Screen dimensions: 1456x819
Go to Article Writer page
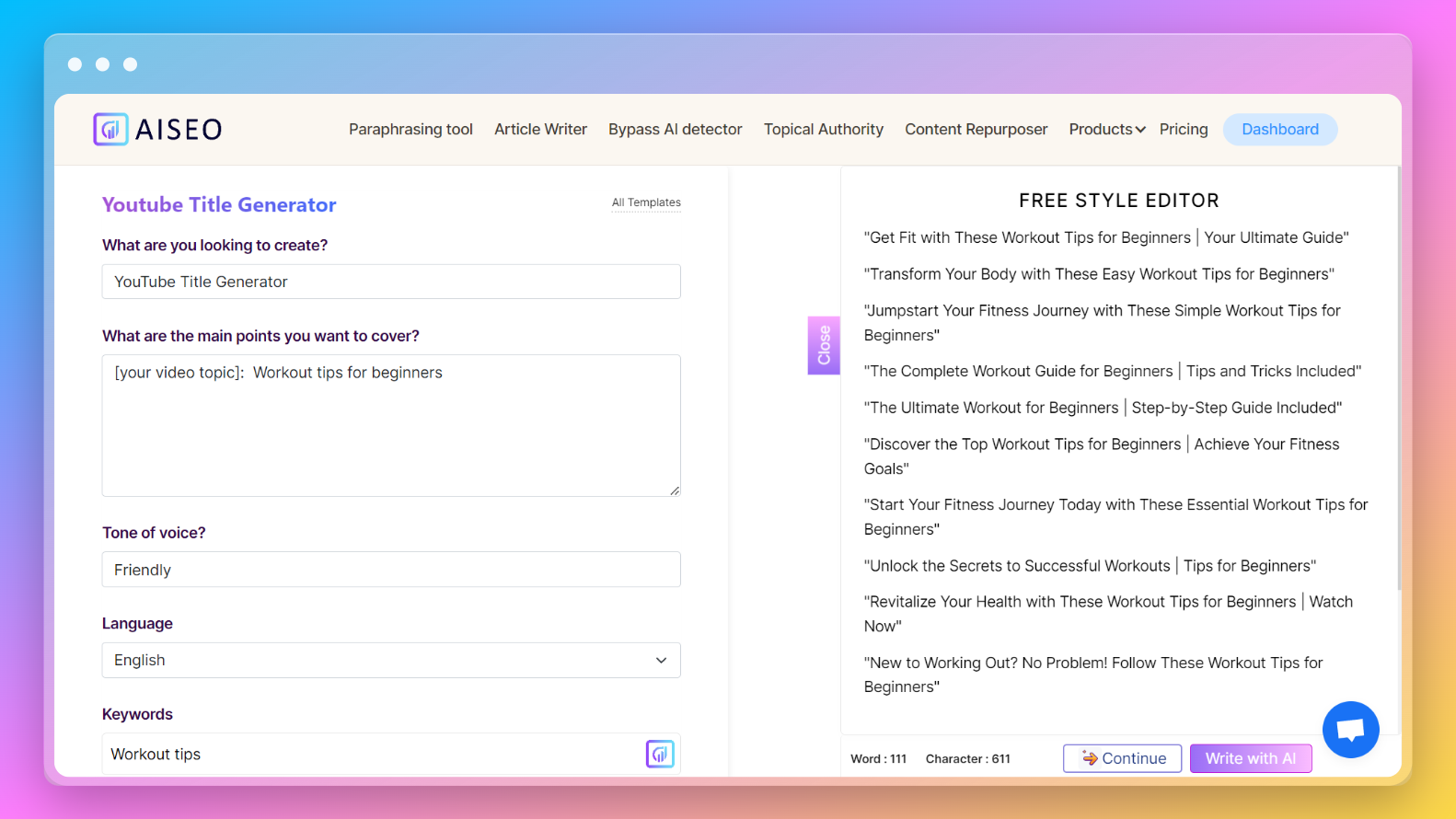pos(540,130)
